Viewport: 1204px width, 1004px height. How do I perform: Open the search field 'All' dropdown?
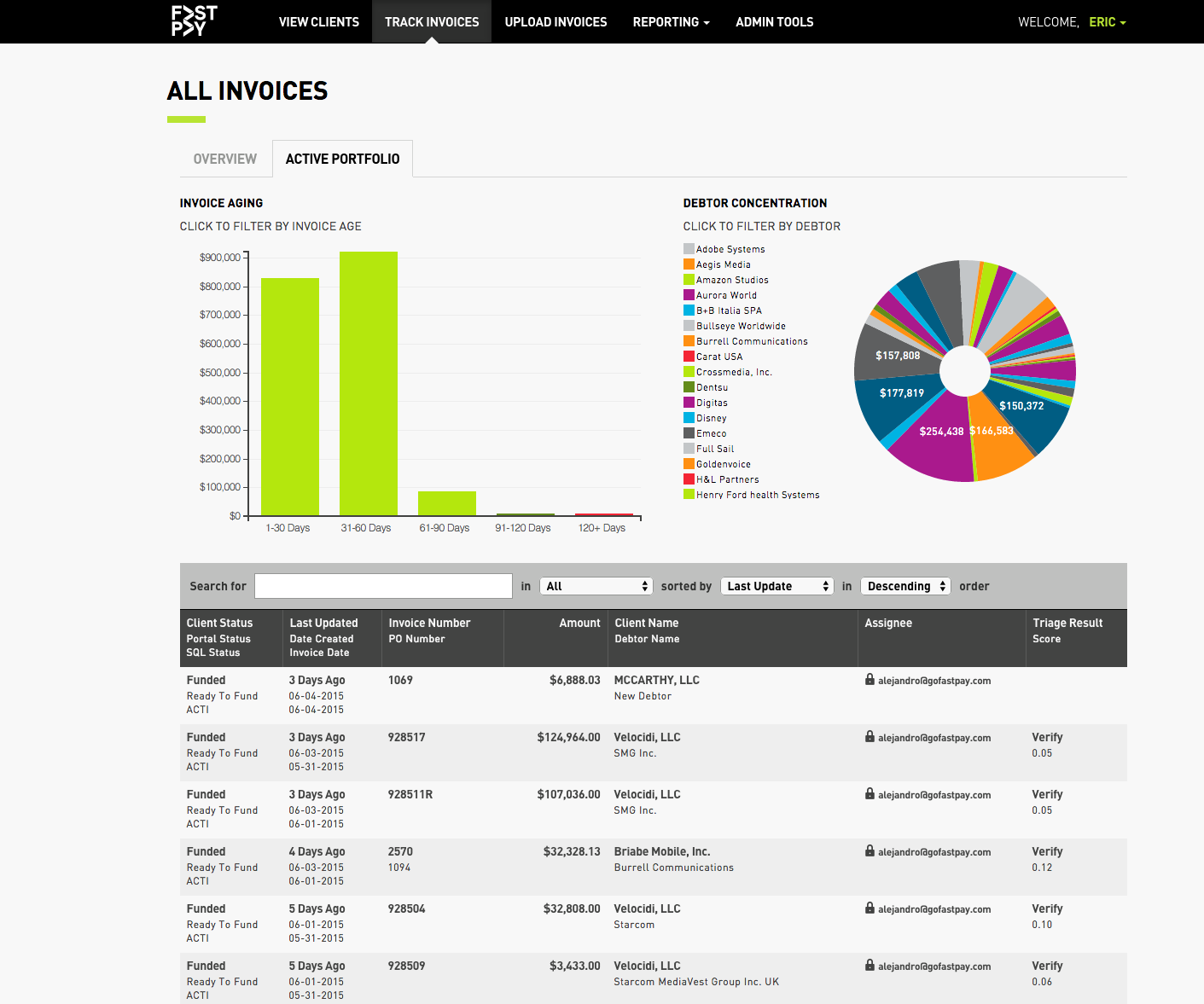point(596,586)
